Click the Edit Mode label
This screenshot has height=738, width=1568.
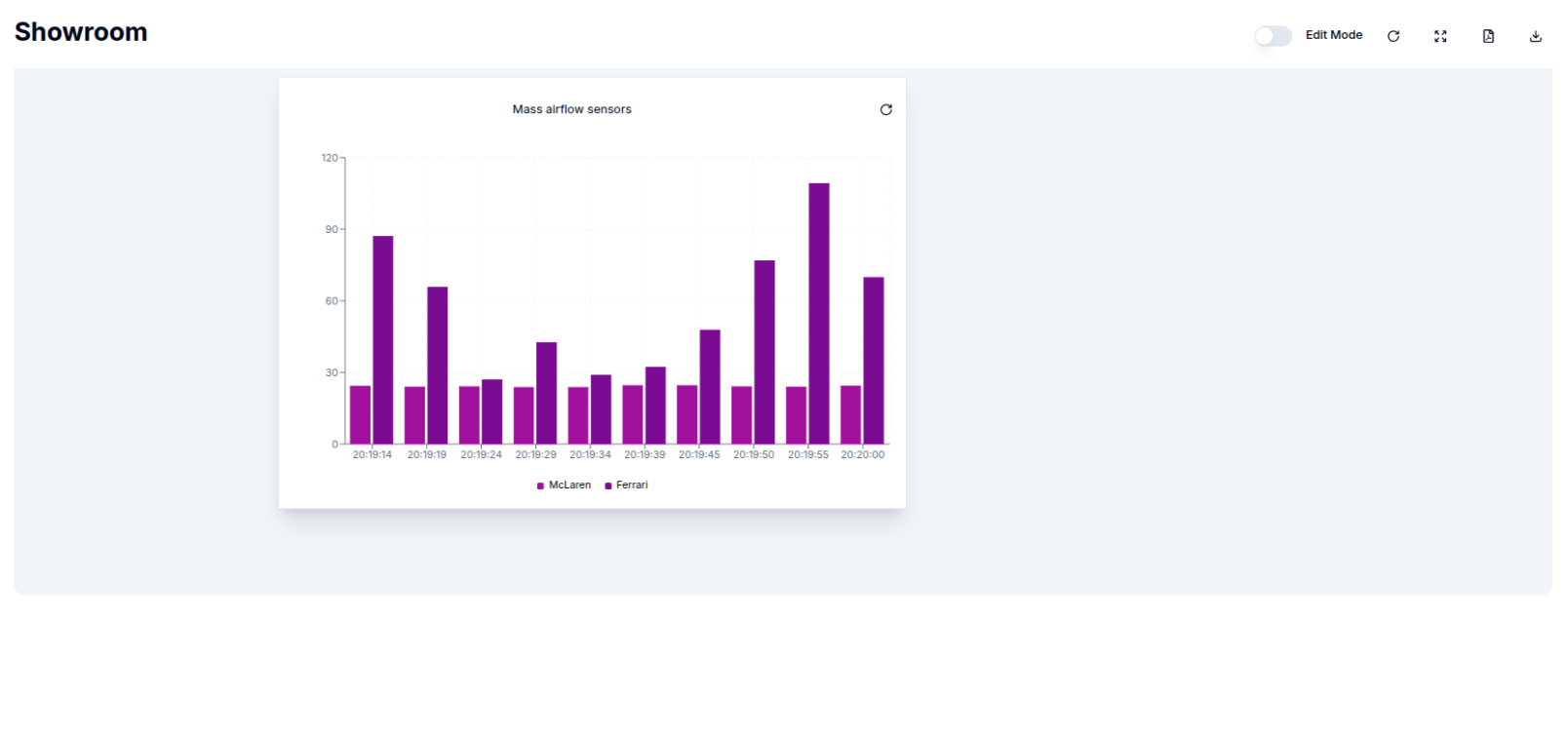click(x=1334, y=35)
